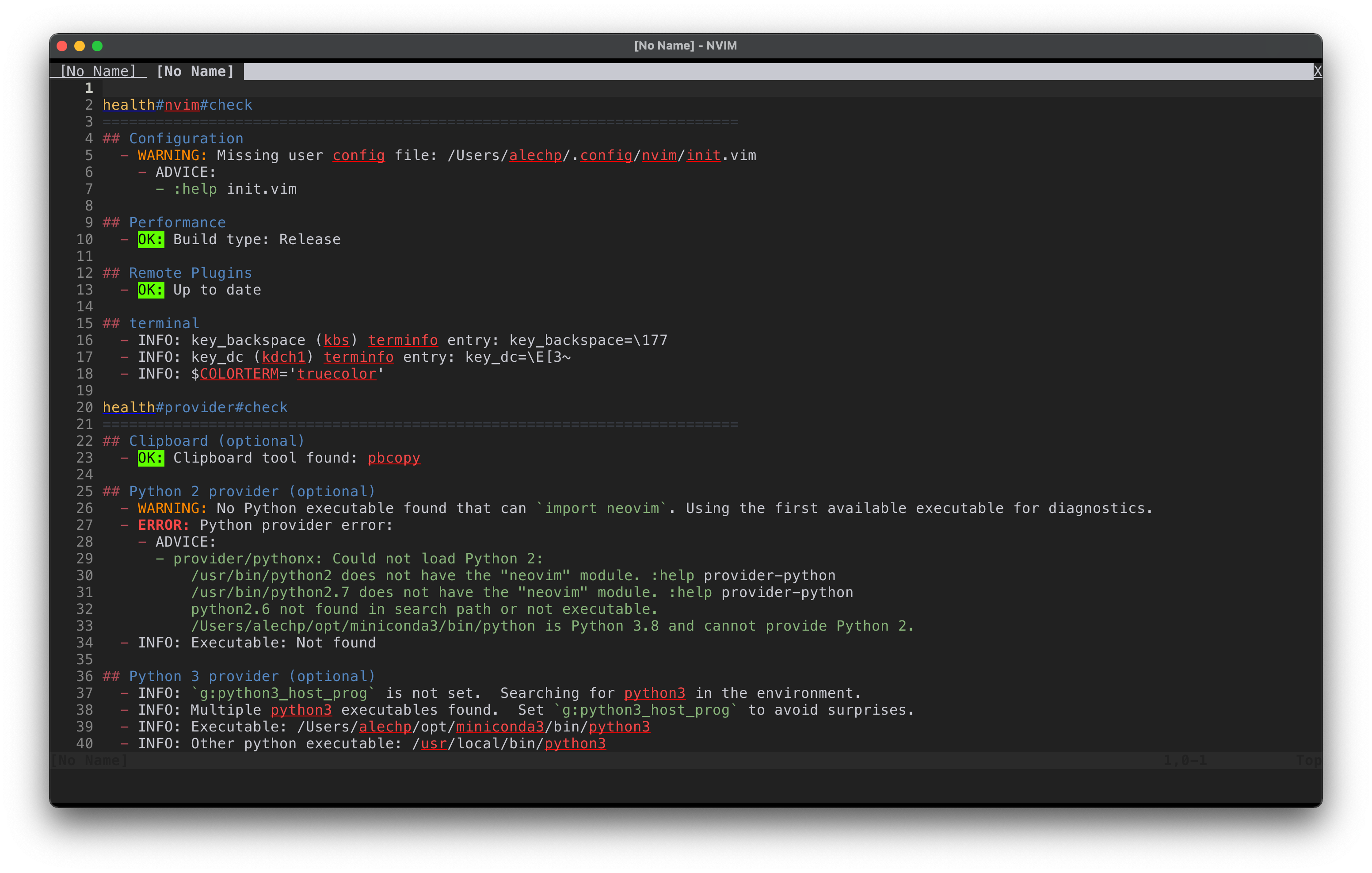Click the "kdch1" link on the key_dc line

pos(283,356)
